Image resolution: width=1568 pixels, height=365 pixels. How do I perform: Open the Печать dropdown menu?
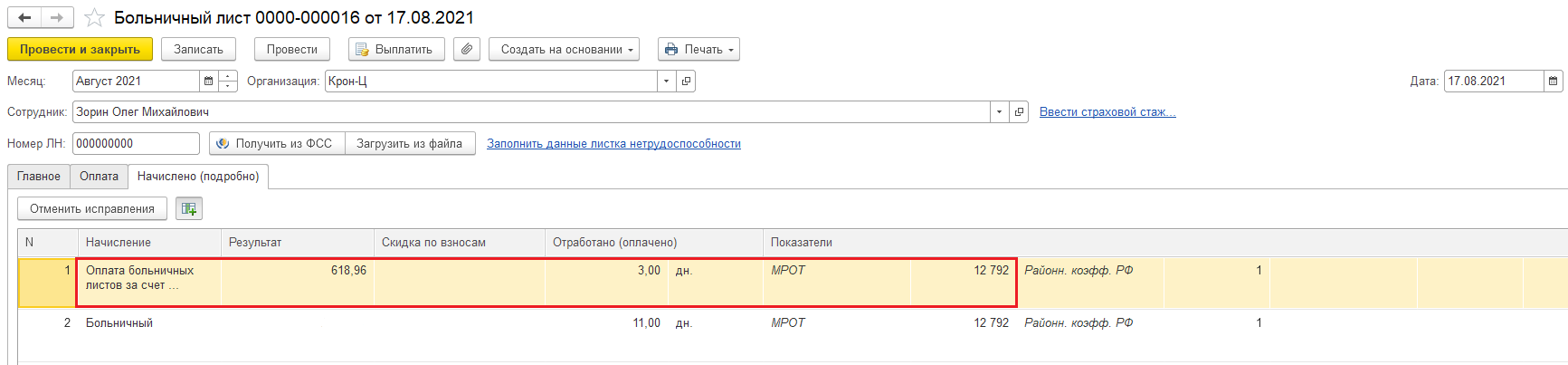coord(698,49)
